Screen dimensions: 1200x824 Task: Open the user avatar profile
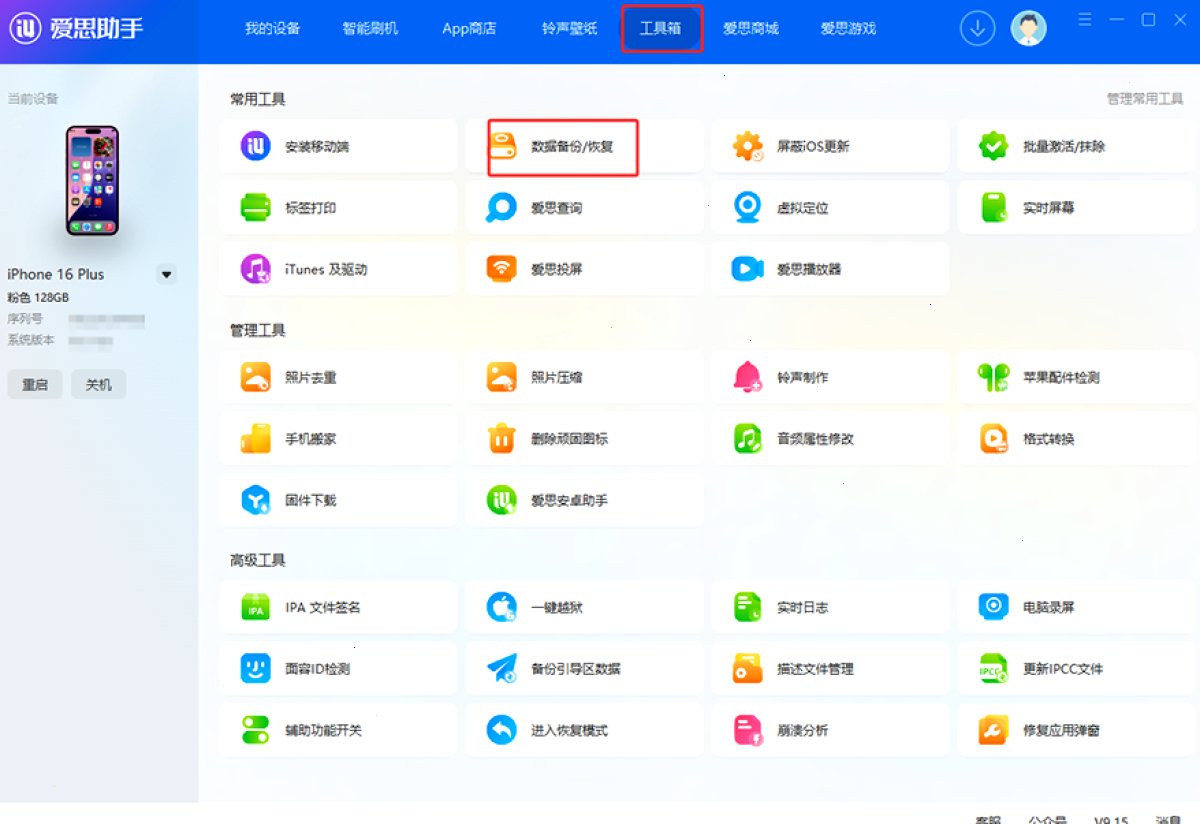tap(1028, 28)
